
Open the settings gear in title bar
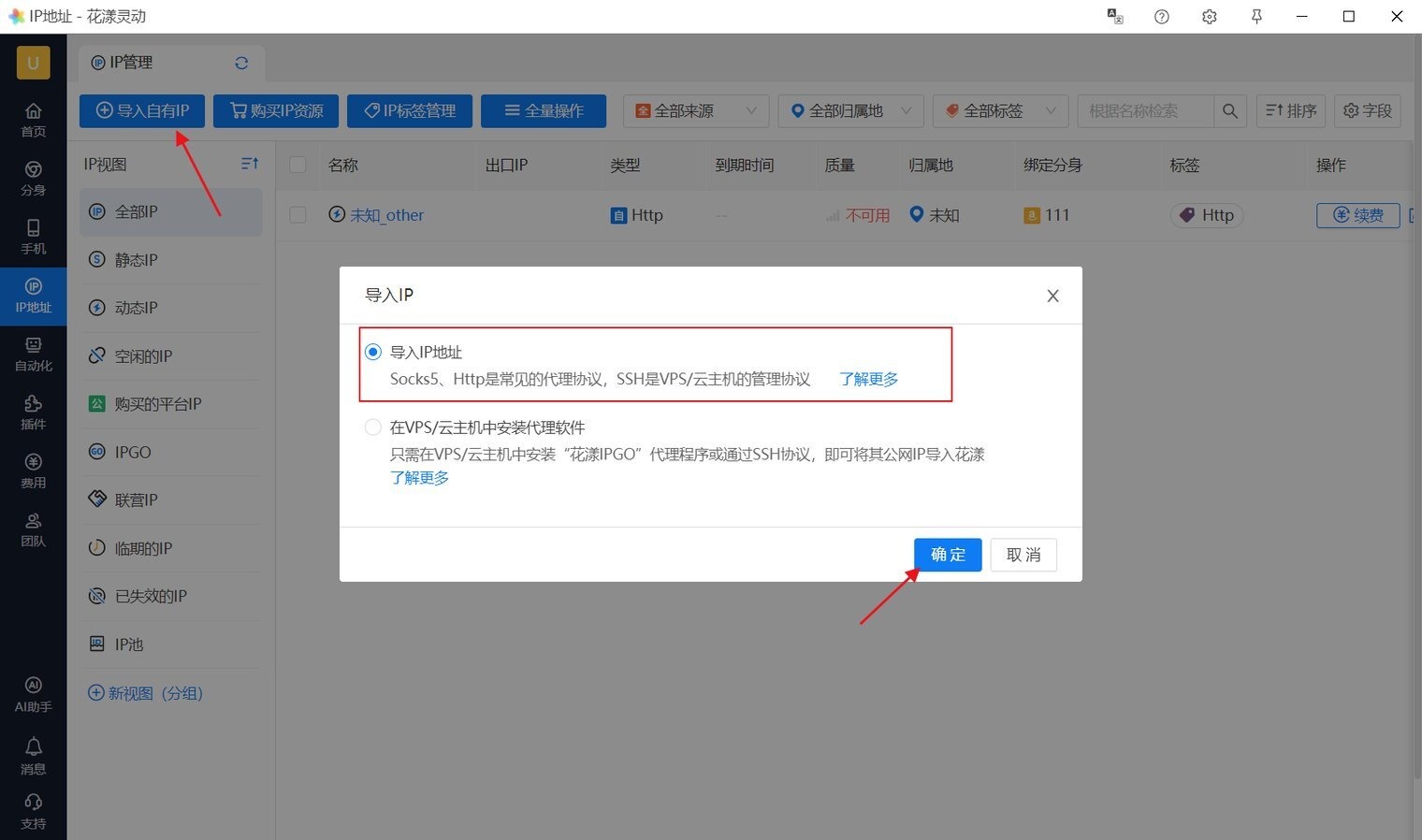tap(1209, 17)
